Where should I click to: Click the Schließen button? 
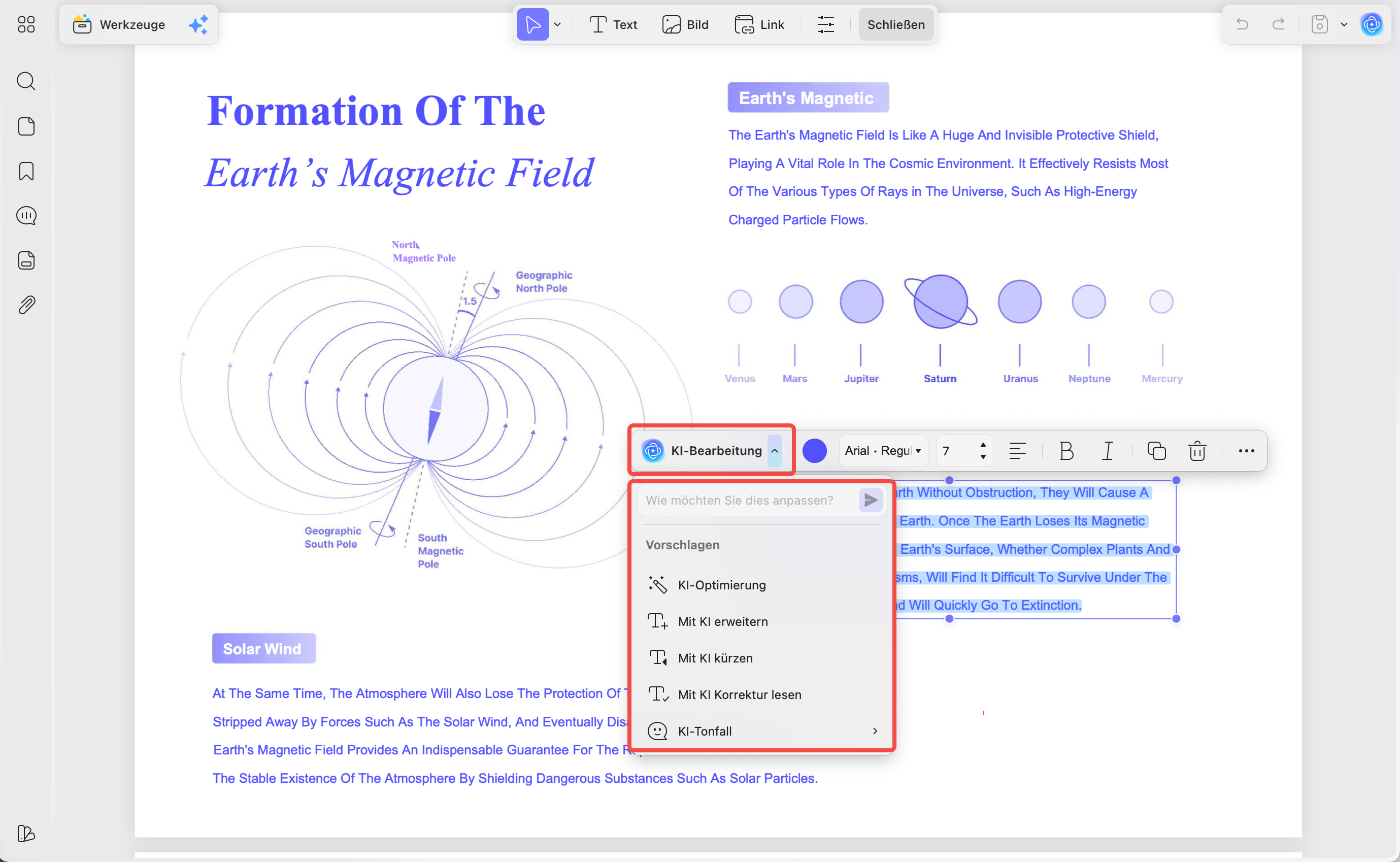(x=895, y=24)
